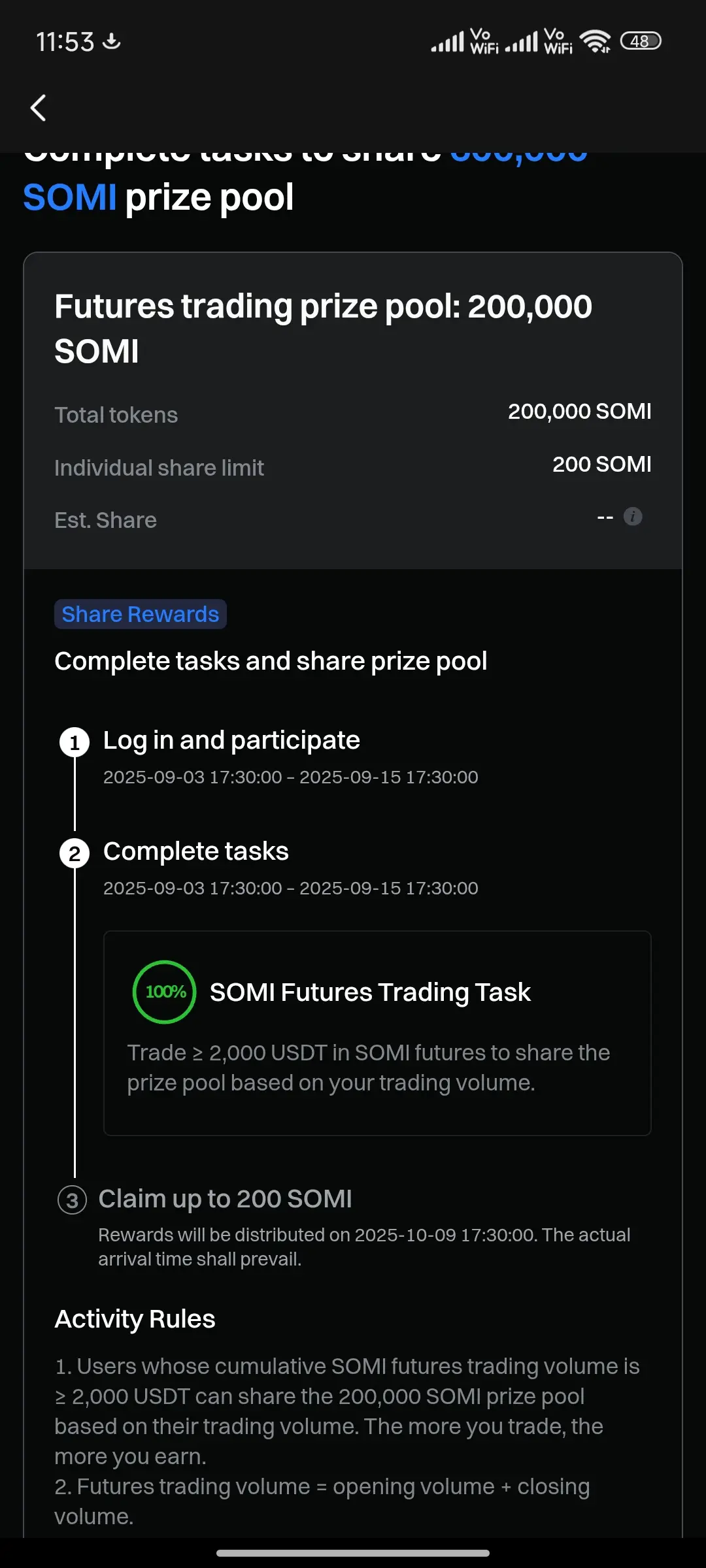Tap the Share Rewards tag
The height and width of the screenshot is (1568, 706).
coord(141,614)
